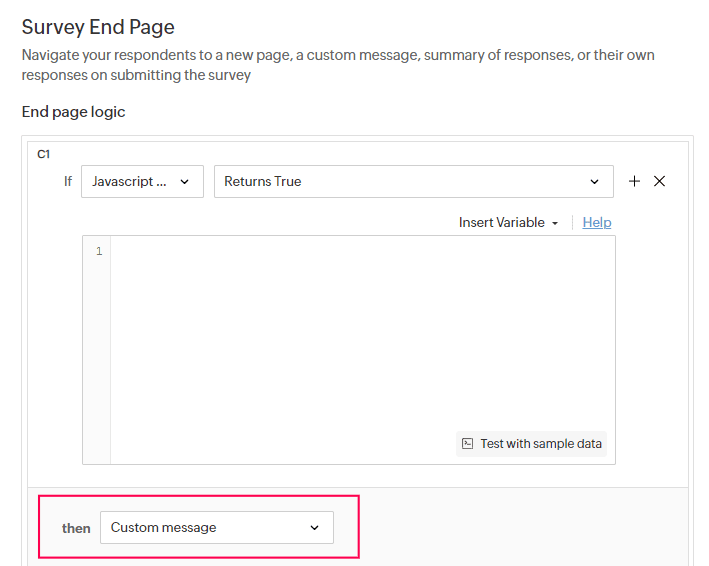Add a new condition with plus icon
The width and height of the screenshot is (709, 566).
click(634, 181)
